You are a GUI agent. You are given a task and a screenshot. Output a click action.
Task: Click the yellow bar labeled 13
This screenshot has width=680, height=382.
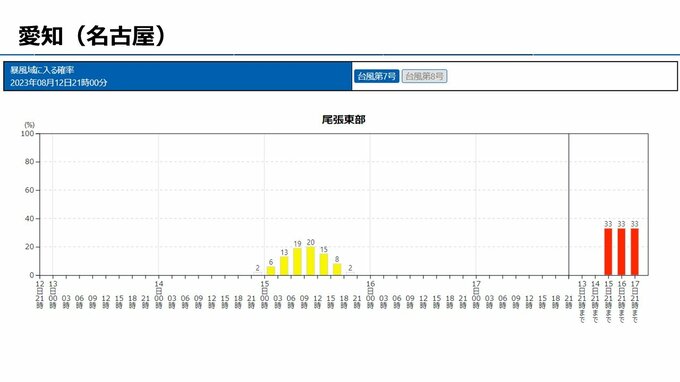click(284, 266)
